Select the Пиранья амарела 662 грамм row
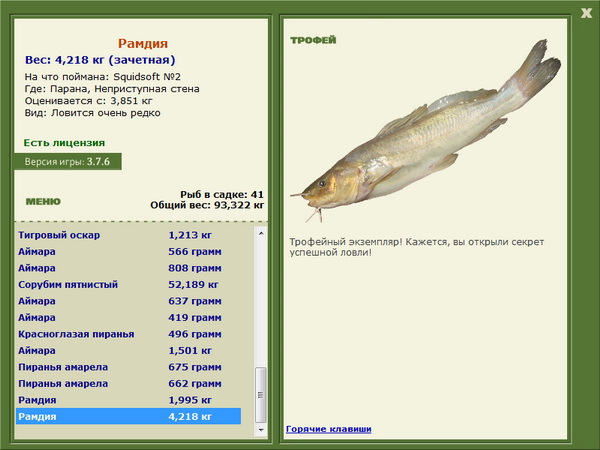 [x=129, y=383]
